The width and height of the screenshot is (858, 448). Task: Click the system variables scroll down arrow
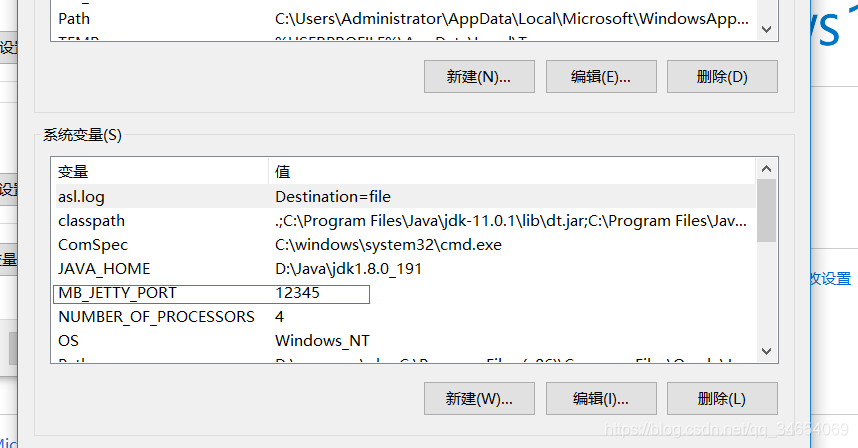(x=767, y=351)
